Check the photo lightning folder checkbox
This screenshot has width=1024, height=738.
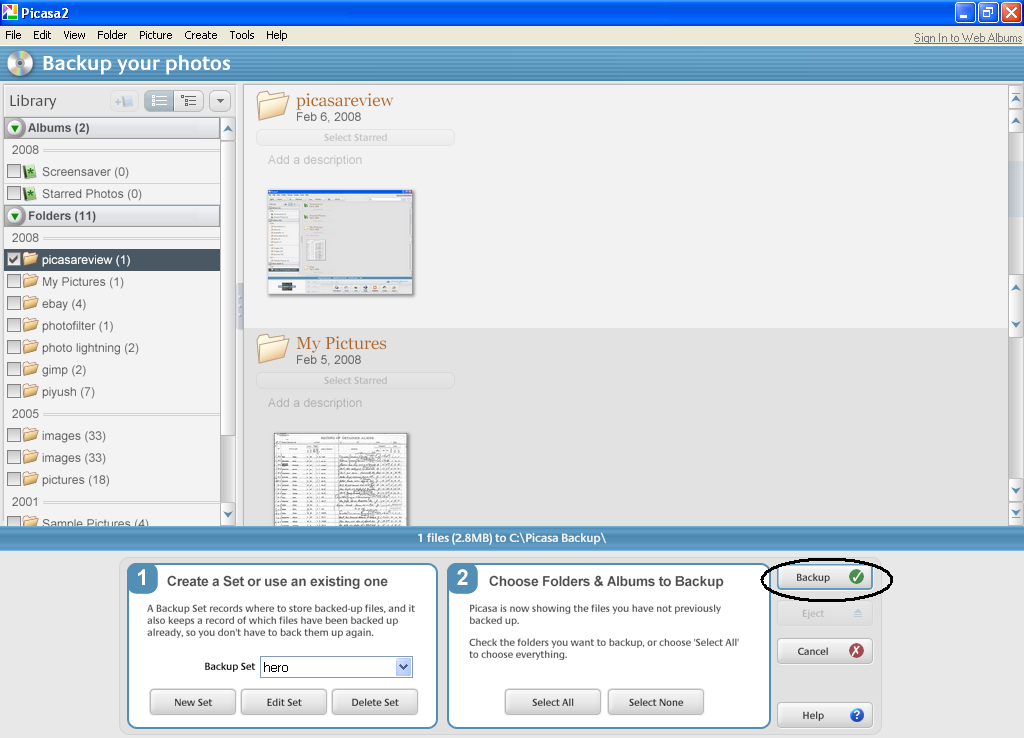click(14, 347)
